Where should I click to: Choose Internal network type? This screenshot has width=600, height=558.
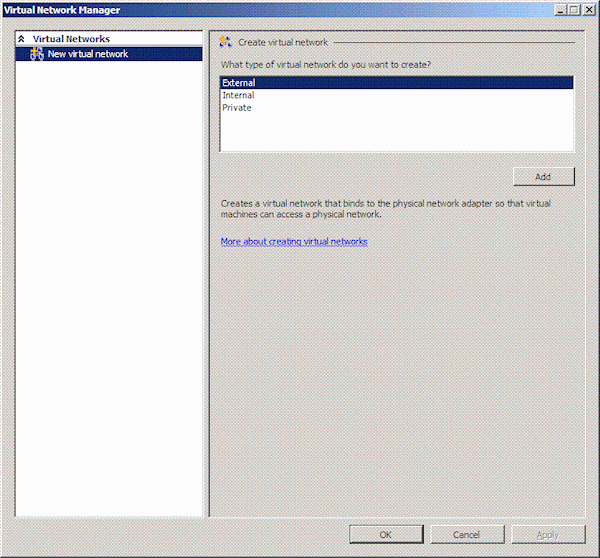pyautogui.click(x=397, y=95)
